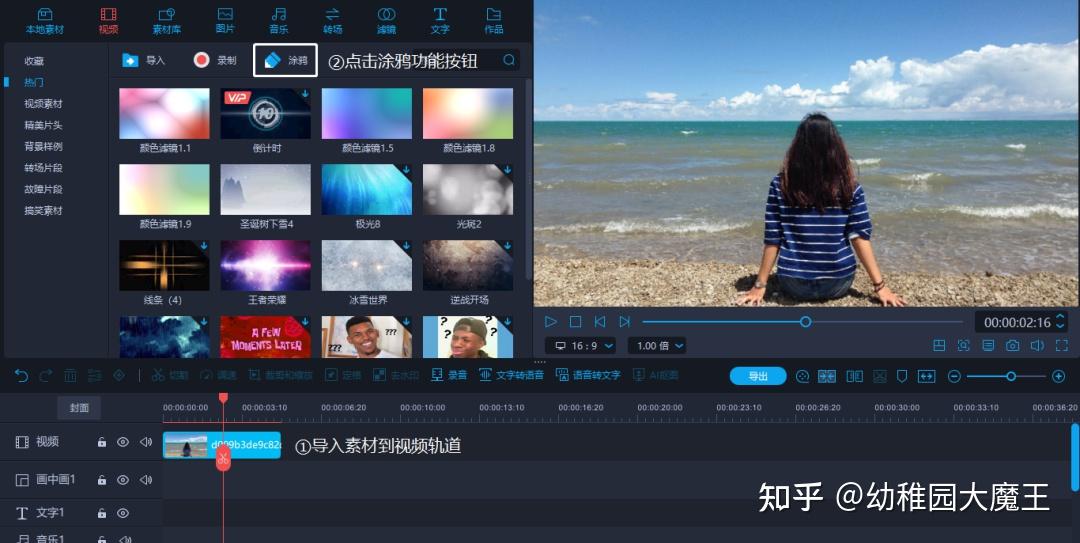Viewport: 1080px width, 543px height.
Task: Toggle lock on the 视频 track
Action: (x=102, y=442)
